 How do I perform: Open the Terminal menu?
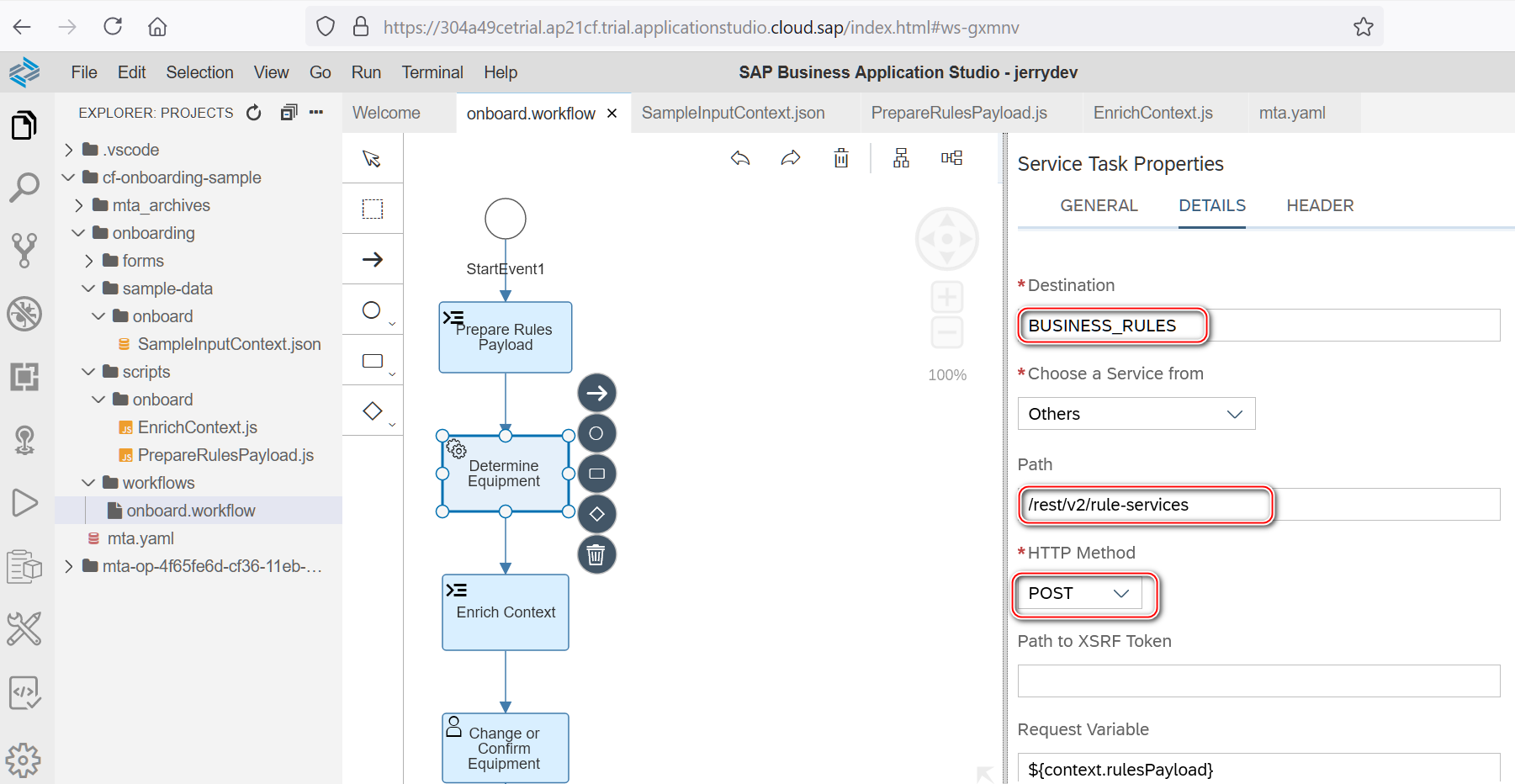(x=432, y=72)
